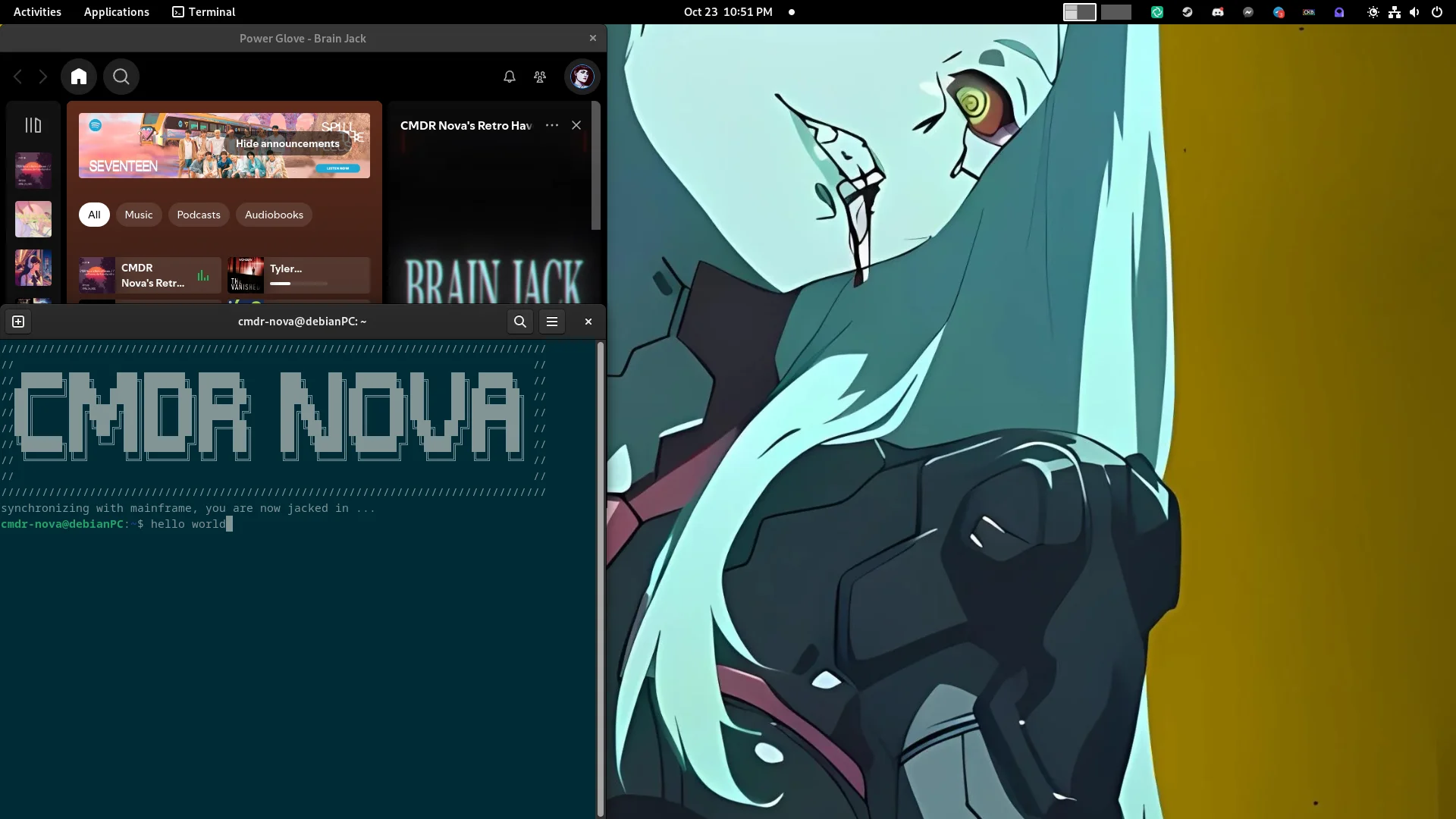Switch to the second workspace indicator

[x=1116, y=12]
